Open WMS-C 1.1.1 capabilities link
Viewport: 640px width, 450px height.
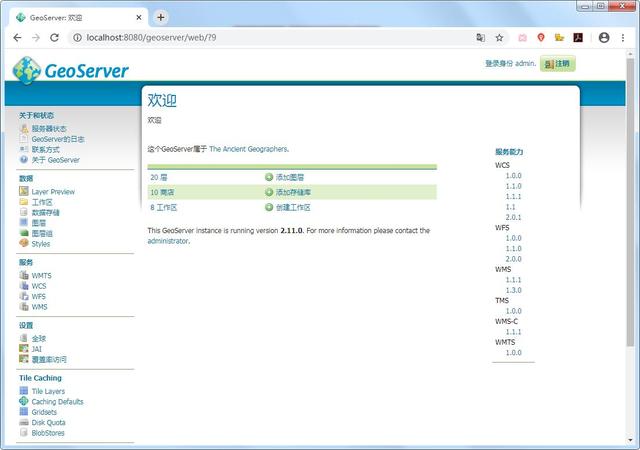coord(513,332)
